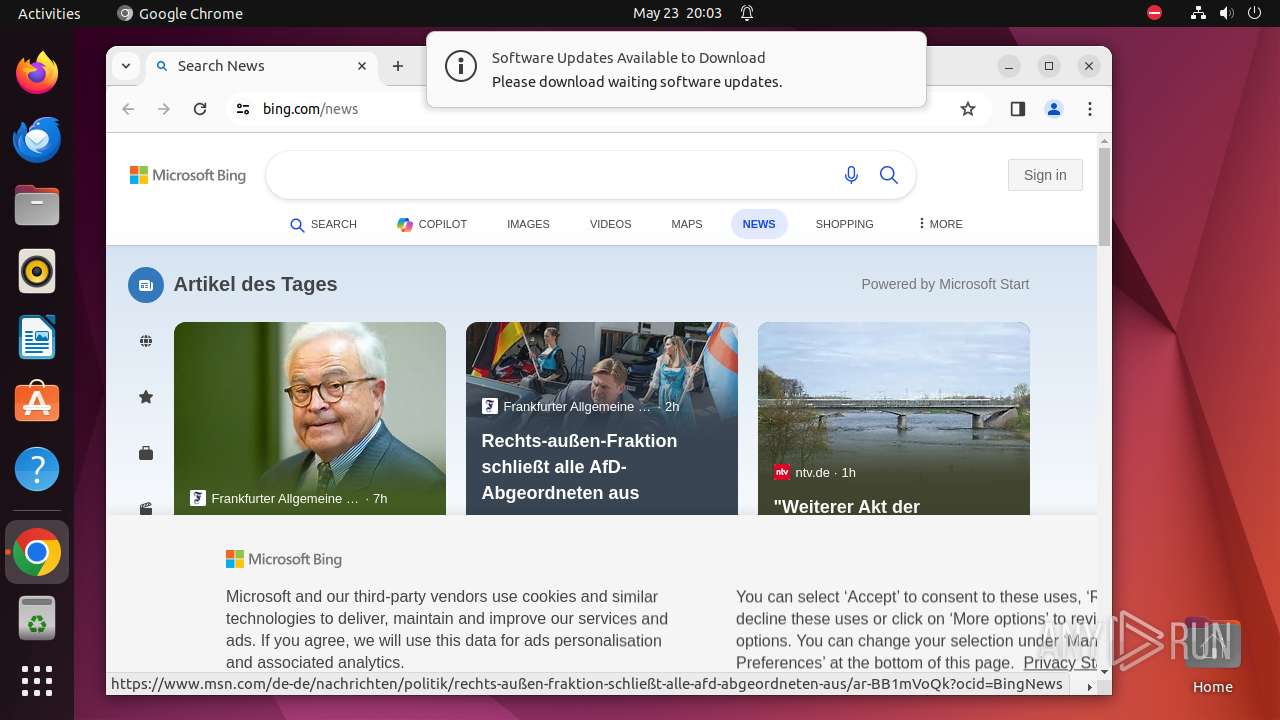Image resolution: width=1280 pixels, height=720 pixels.
Task: Switch to the SEARCH tab
Action: [x=323, y=224]
